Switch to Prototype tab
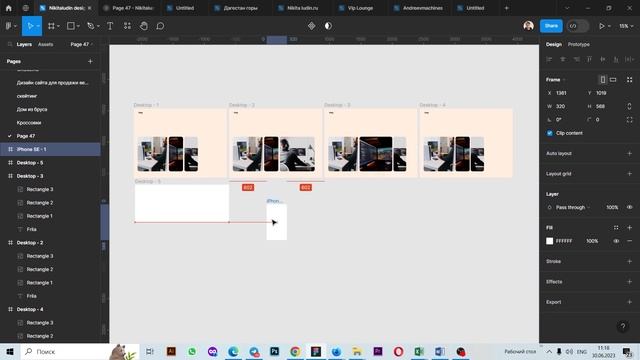The image size is (640, 360). (578, 44)
